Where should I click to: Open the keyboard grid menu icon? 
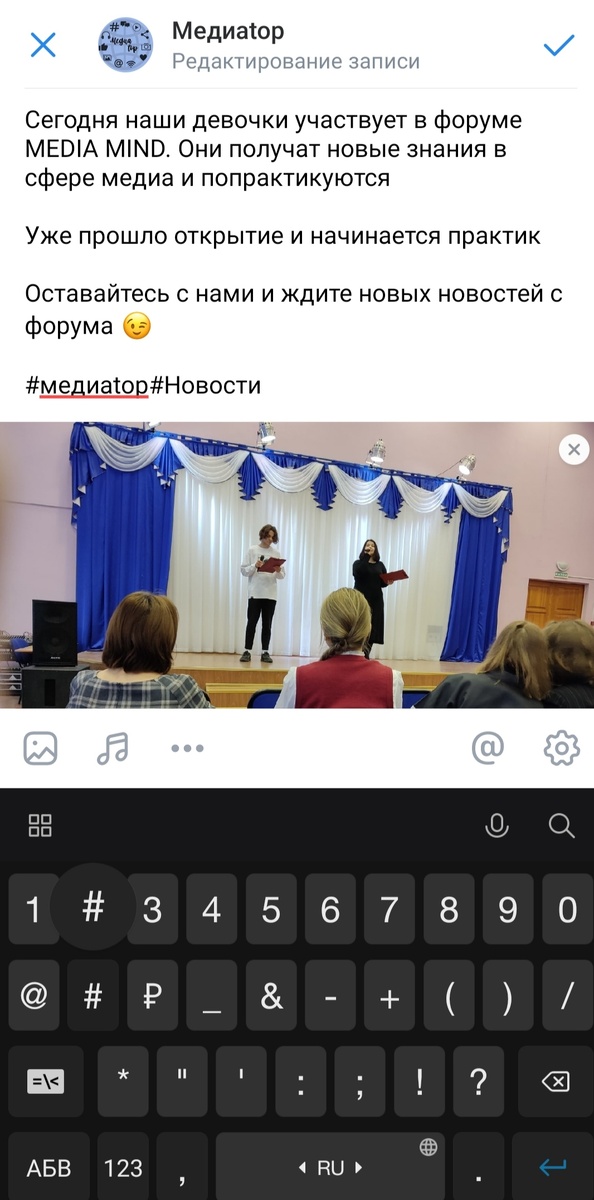(40, 825)
